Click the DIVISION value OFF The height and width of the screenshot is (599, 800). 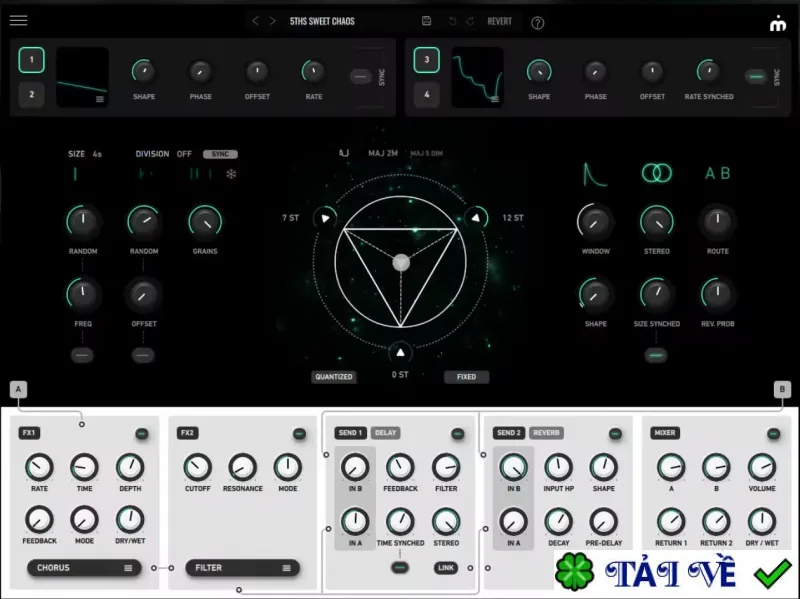click(184, 154)
